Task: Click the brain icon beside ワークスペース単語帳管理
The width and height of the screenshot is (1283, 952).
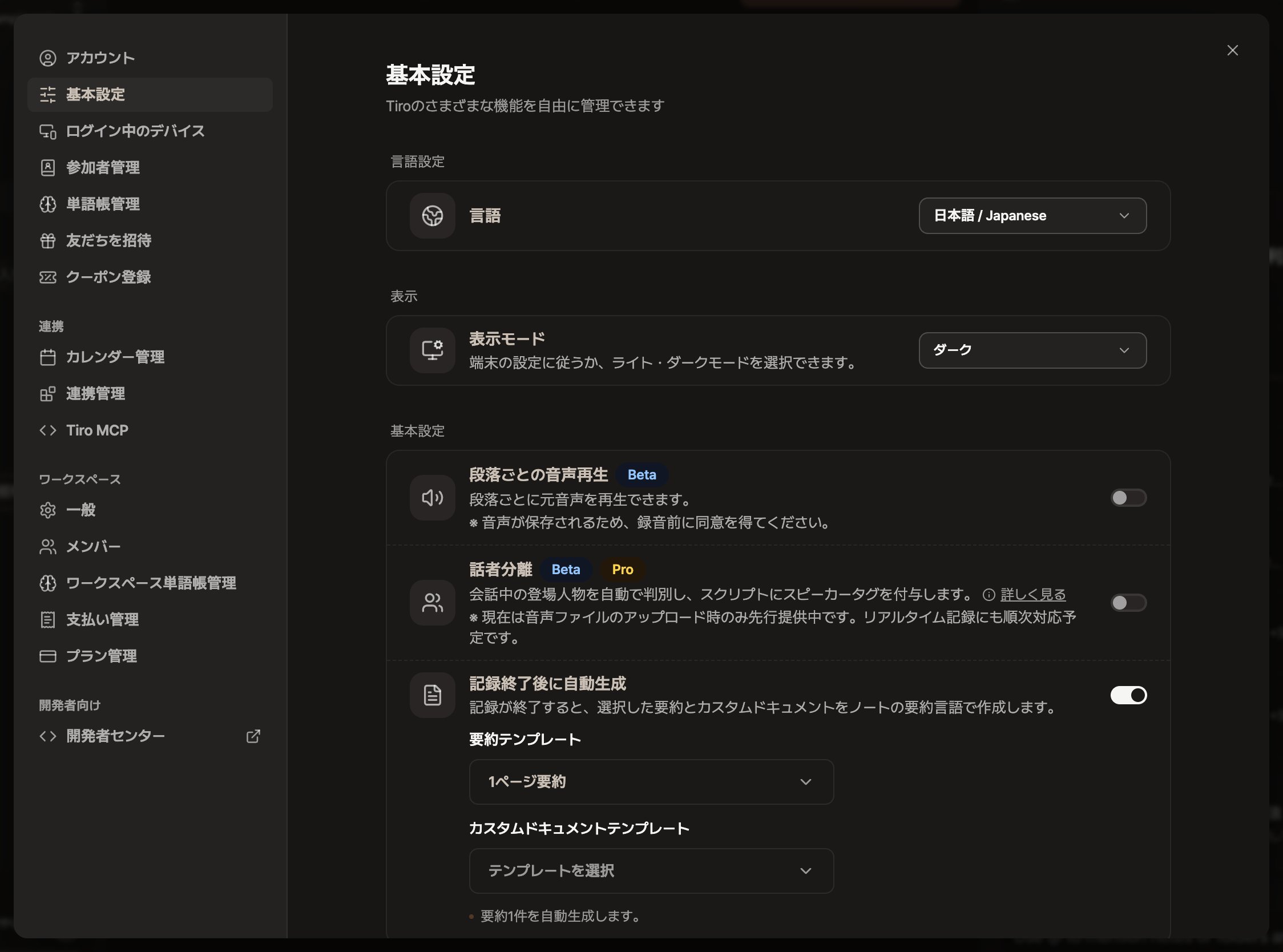Action: (48, 583)
